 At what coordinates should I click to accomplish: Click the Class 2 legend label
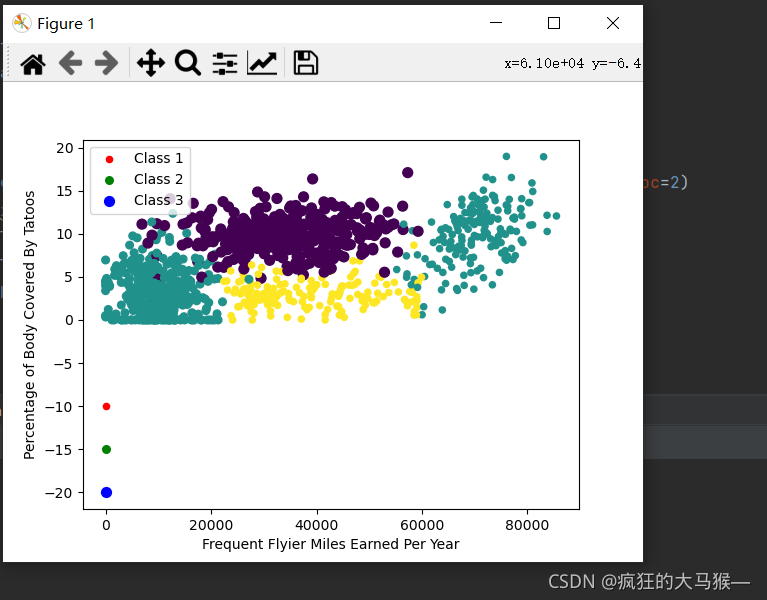click(158, 179)
